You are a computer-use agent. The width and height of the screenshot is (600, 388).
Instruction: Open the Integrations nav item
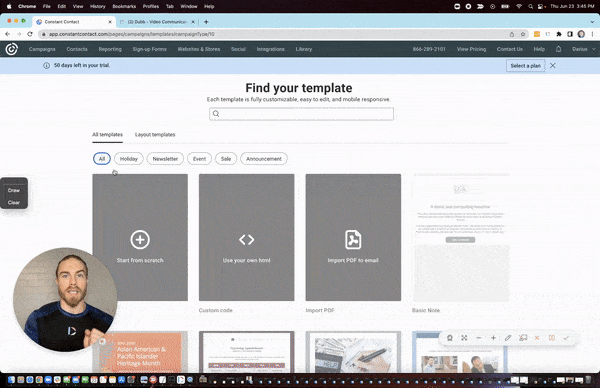coord(271,49)
